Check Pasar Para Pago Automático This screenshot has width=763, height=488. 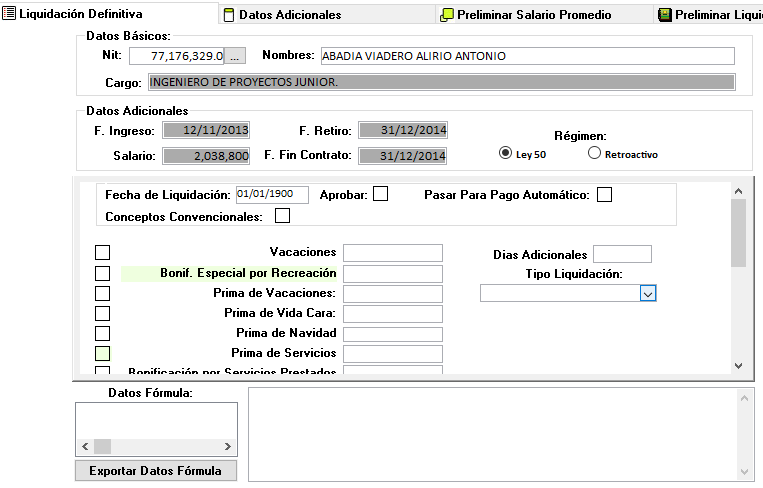604,195
